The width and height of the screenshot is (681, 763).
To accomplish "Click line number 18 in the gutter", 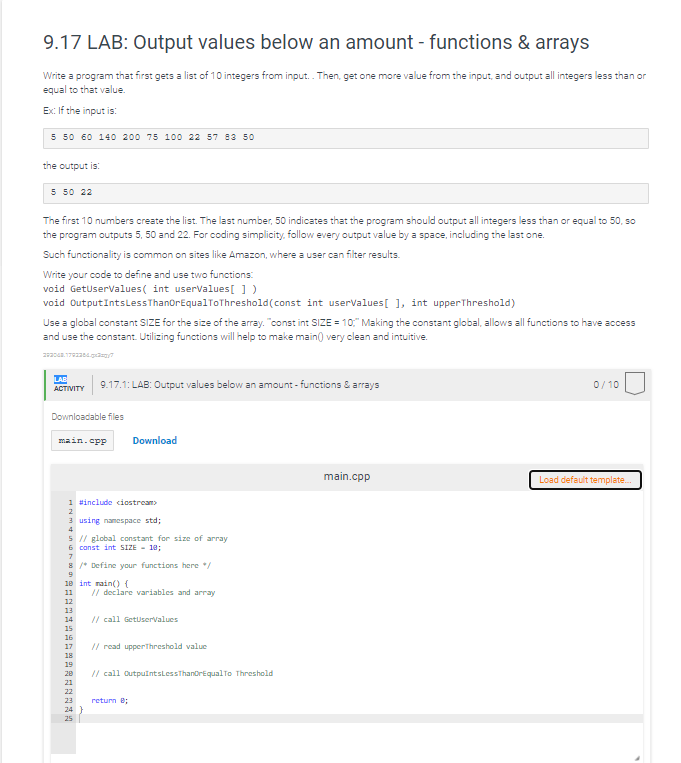I will click(x=69, y=655).
